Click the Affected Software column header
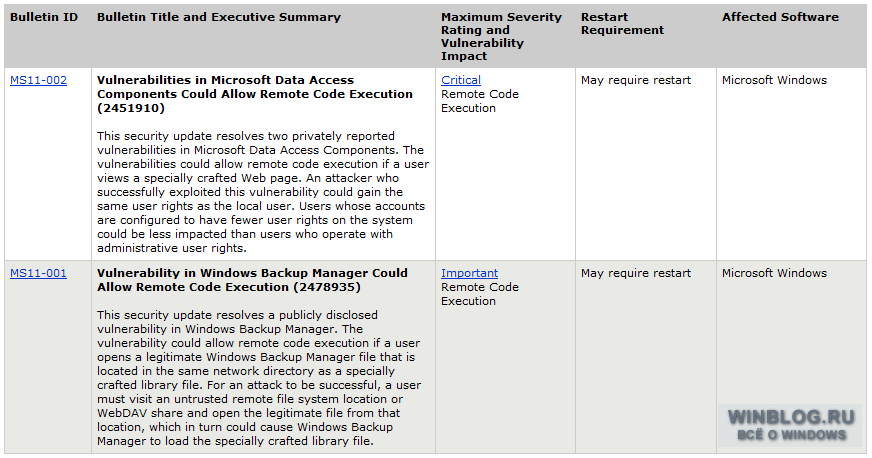Screen dimensions: 872x458 tap(780, 17)
